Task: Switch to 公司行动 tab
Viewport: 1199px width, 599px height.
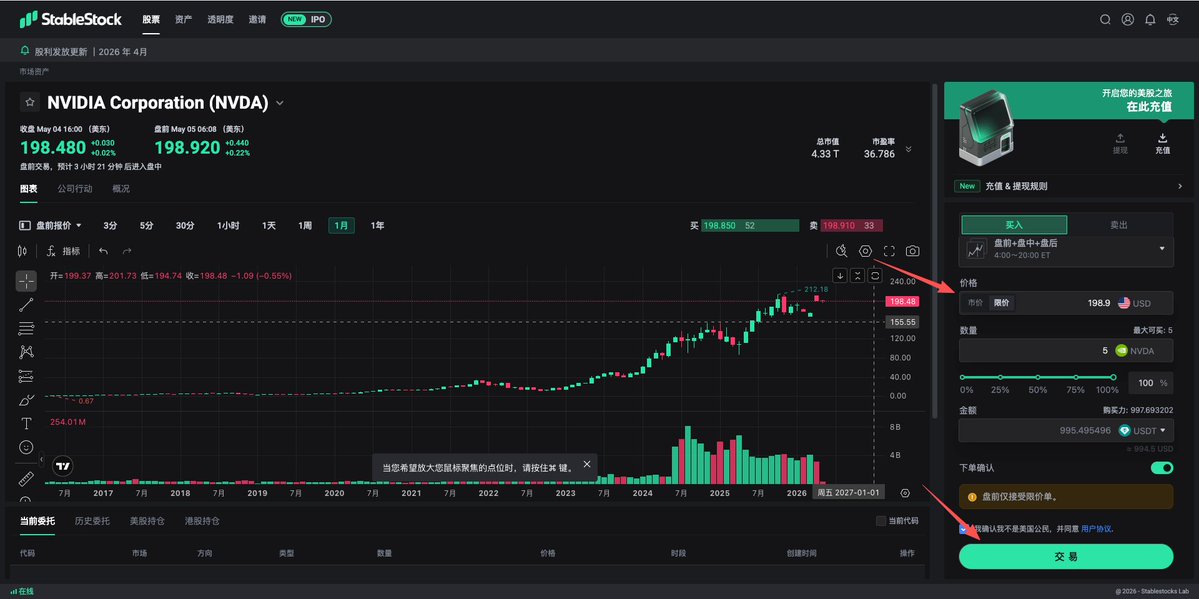Action: (75, 189)
